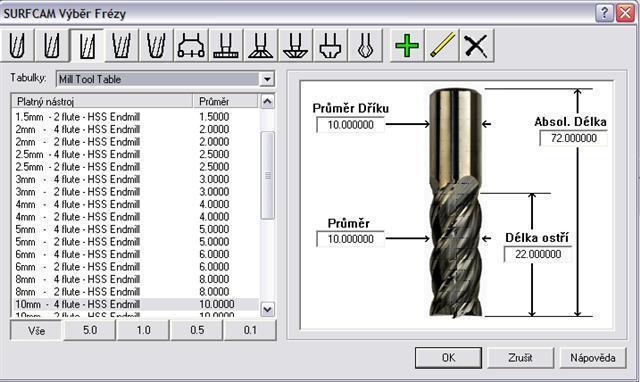Toggle the 5.0 increment filter

90,330
